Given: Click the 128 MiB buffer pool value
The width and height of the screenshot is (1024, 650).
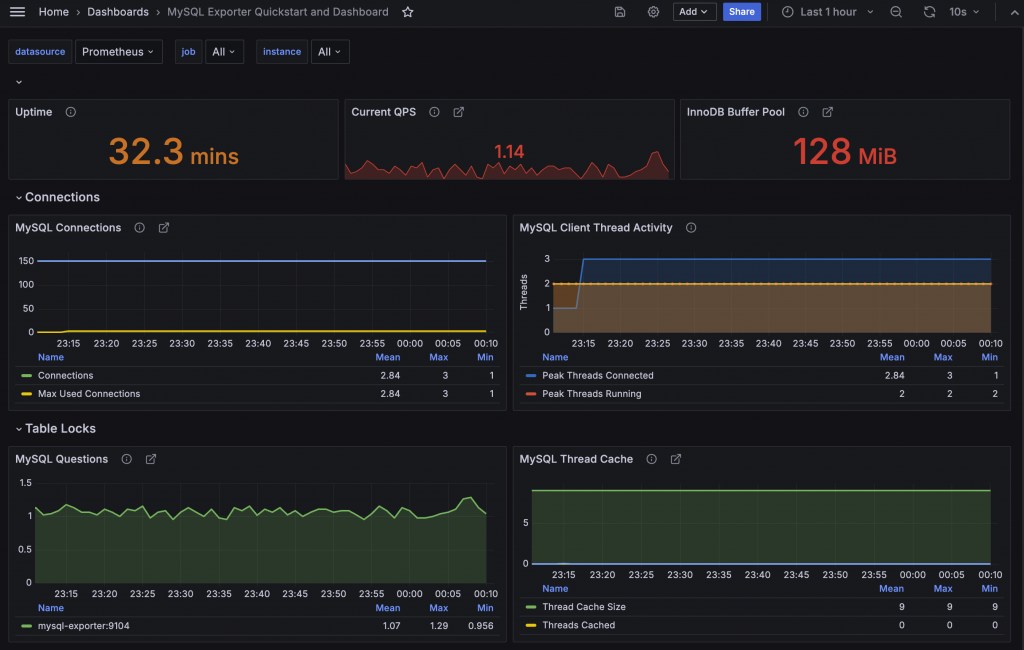Looking at the screenshot, I should click(x=844, y=152).
